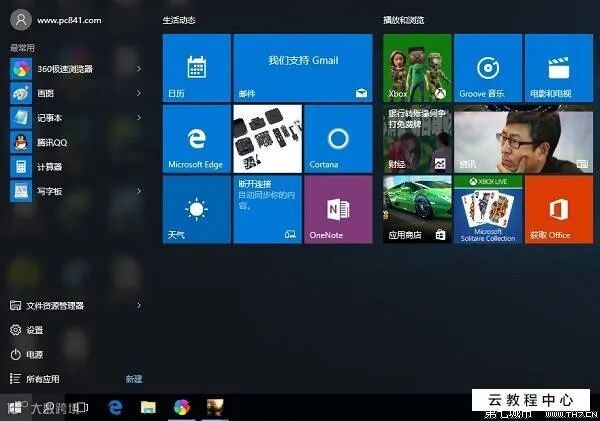Image resolution: width=600 pixels, height=421 pixels.
Task: Open the 邮件 Gmail mail tile
Action: [303, 68]
